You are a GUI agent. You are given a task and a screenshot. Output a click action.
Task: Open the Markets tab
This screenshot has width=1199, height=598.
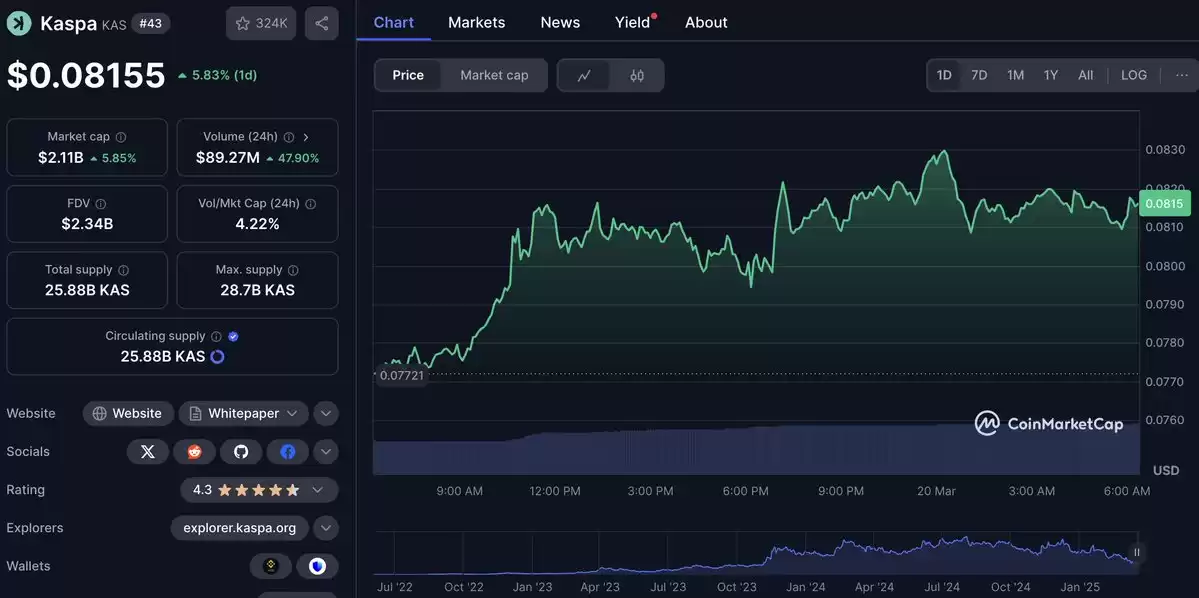pyautogui.click(x=476, y=22)
